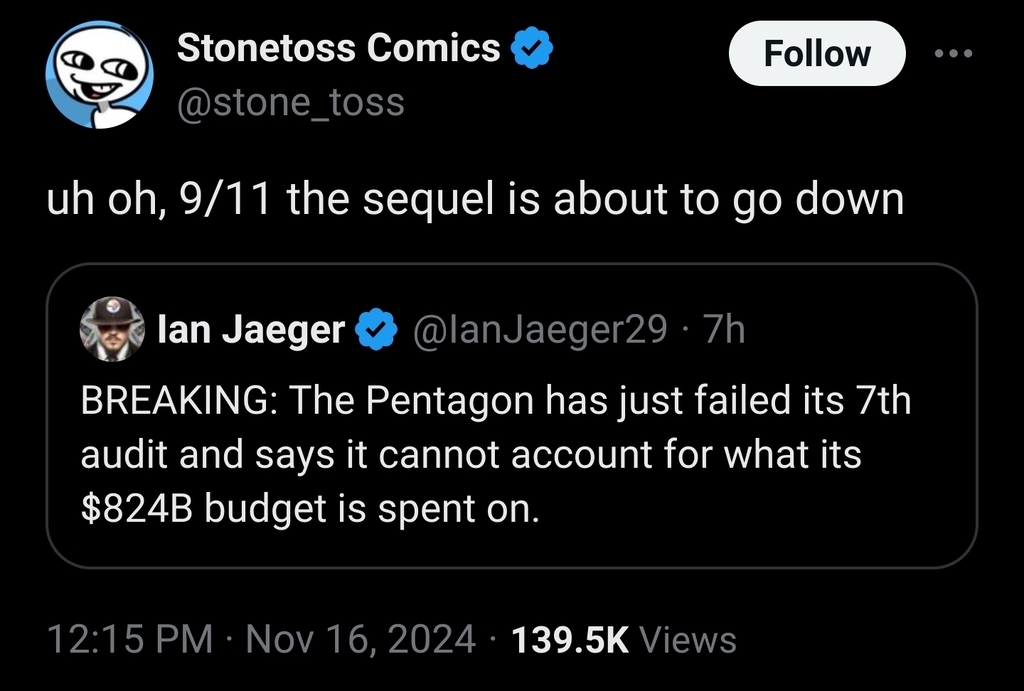The width and height of the screenshot is (1024, 691).
Task: Open the 7h timestamp on quoted tweet
Action: (724, 329)
